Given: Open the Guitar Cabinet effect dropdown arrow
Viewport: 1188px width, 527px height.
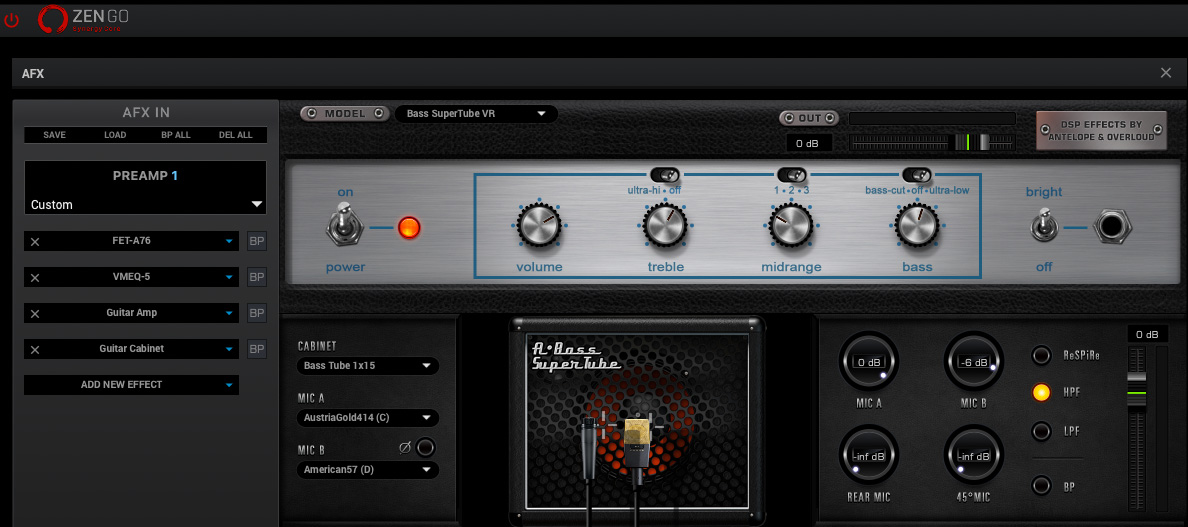Looking at the screenshot, I should pos(229,349).
